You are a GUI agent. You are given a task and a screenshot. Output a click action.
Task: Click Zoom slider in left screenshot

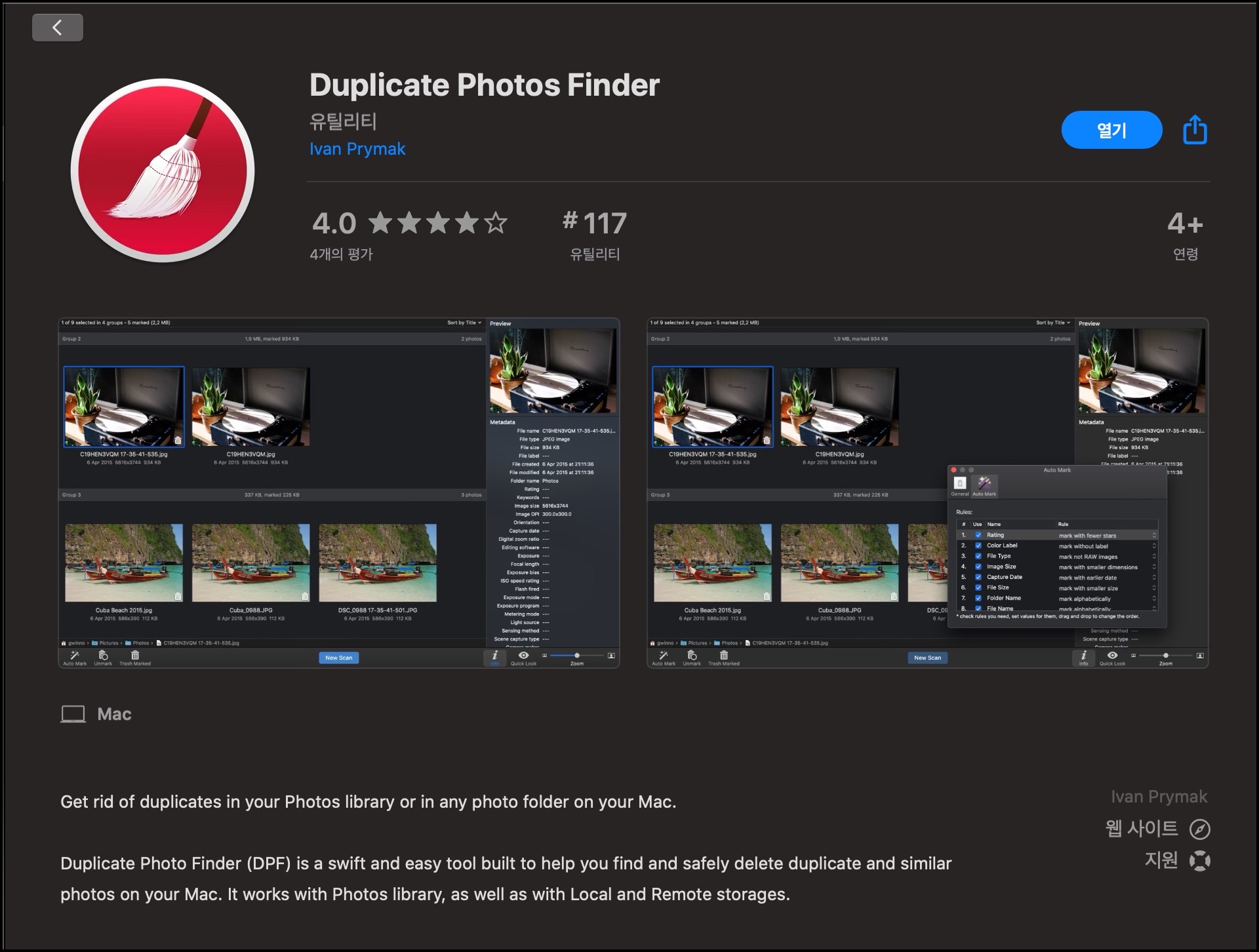point(577,656)
